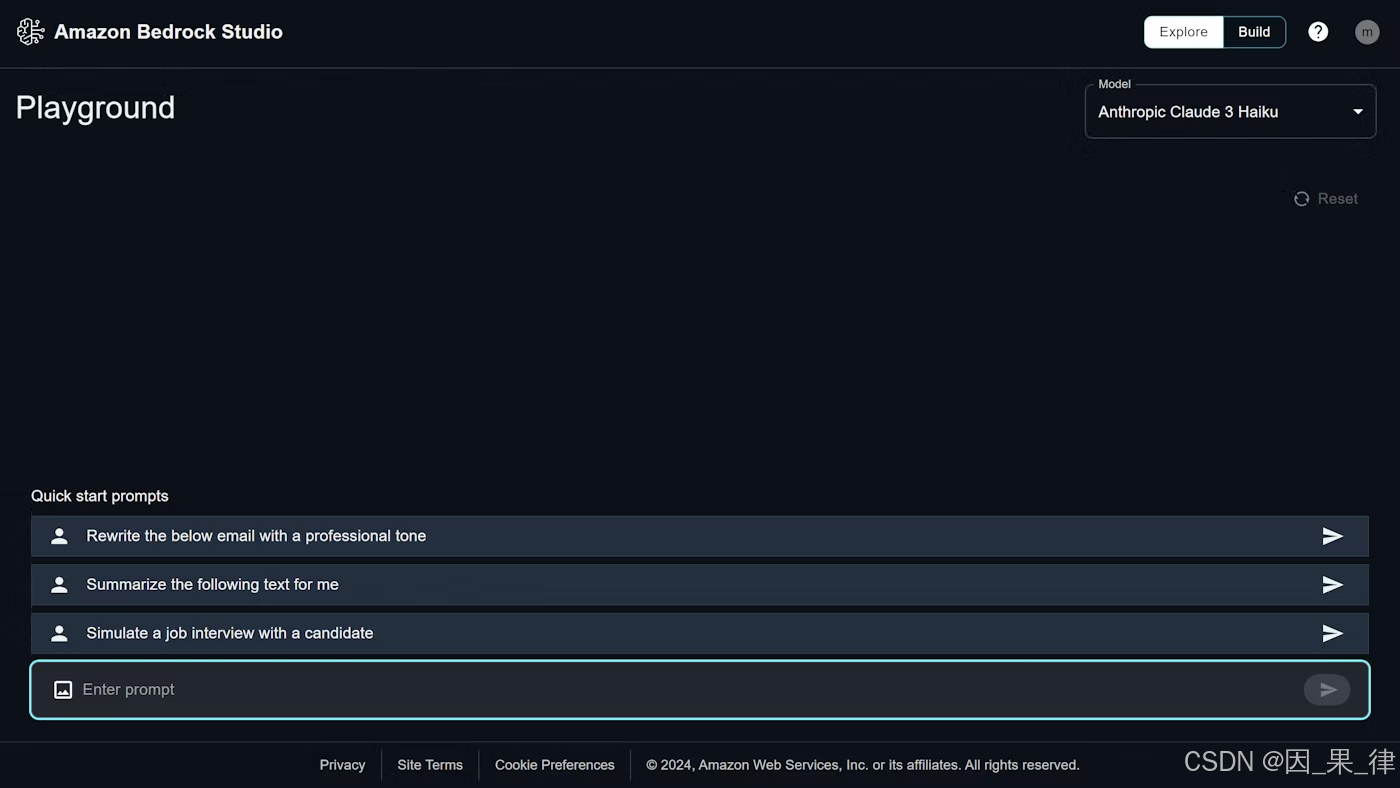1400x788 pixels.
Task: Open the Privacy link
Action: (342, 764)
